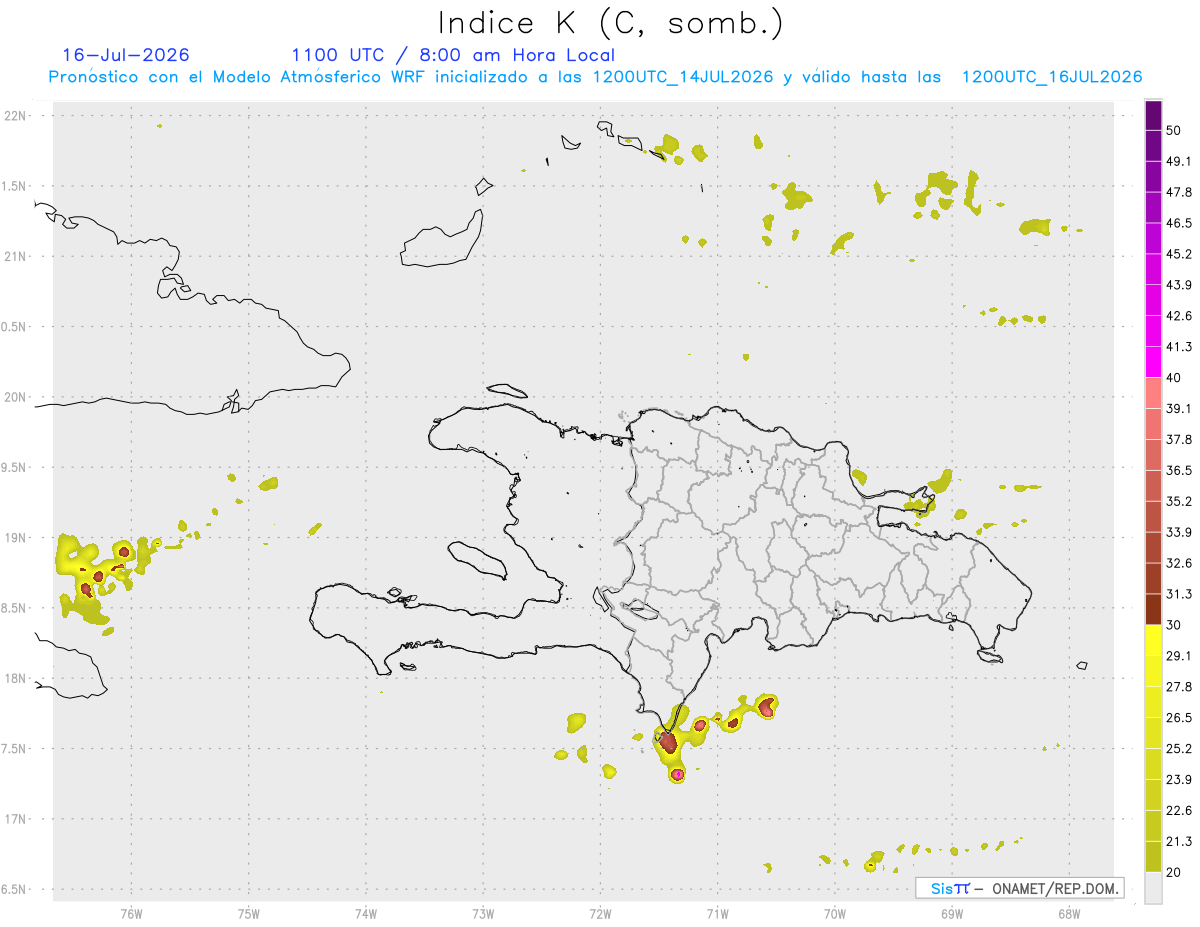
Task: Click the '71W' longitude label
Action: pos(717,914)
